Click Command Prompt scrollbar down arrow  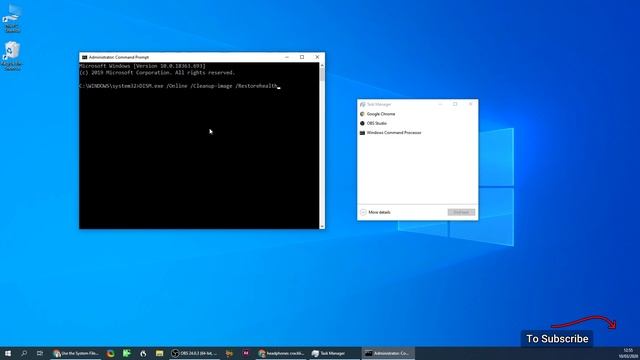[322, 226]
